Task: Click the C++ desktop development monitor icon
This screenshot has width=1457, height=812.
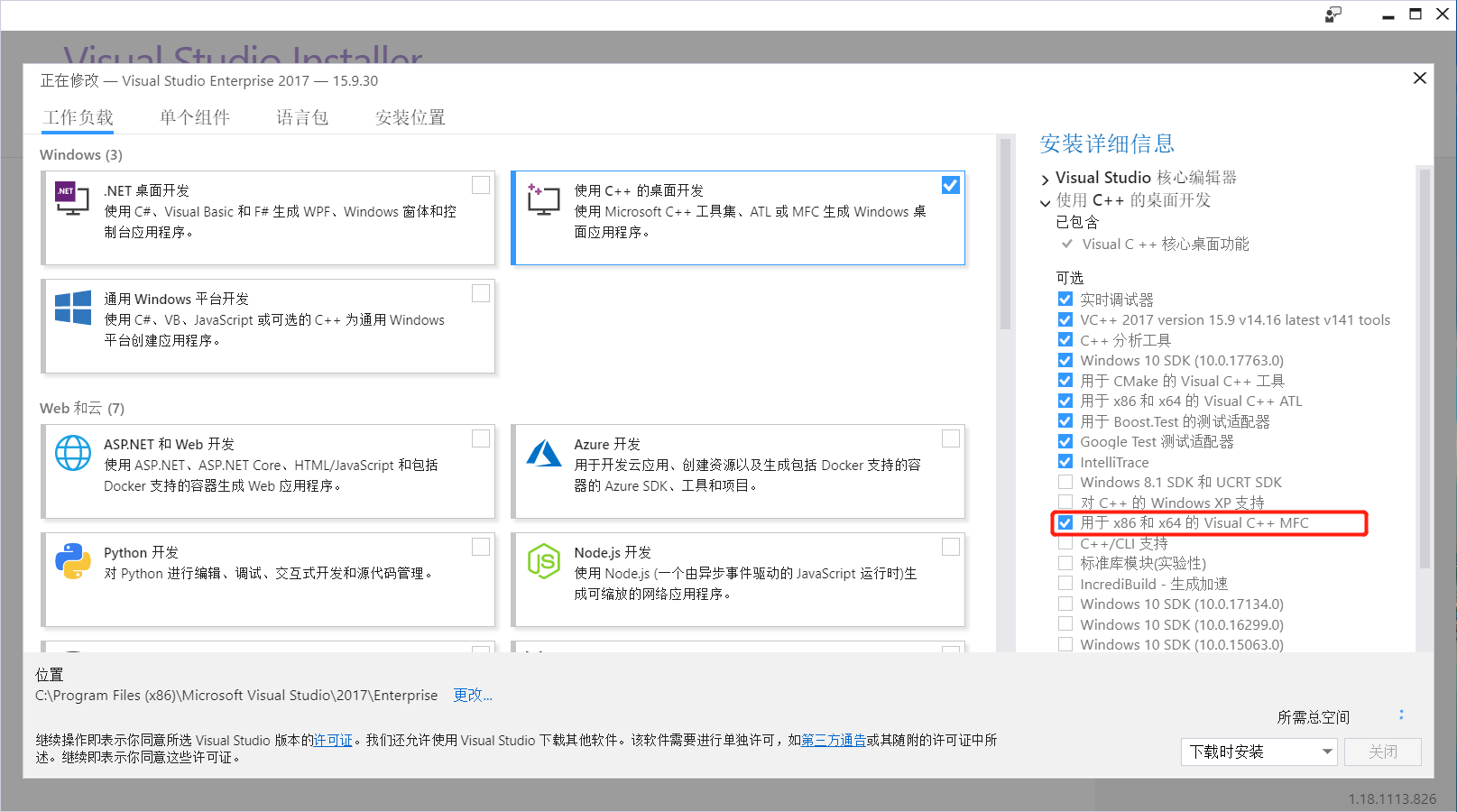Action: pos(543,199)
